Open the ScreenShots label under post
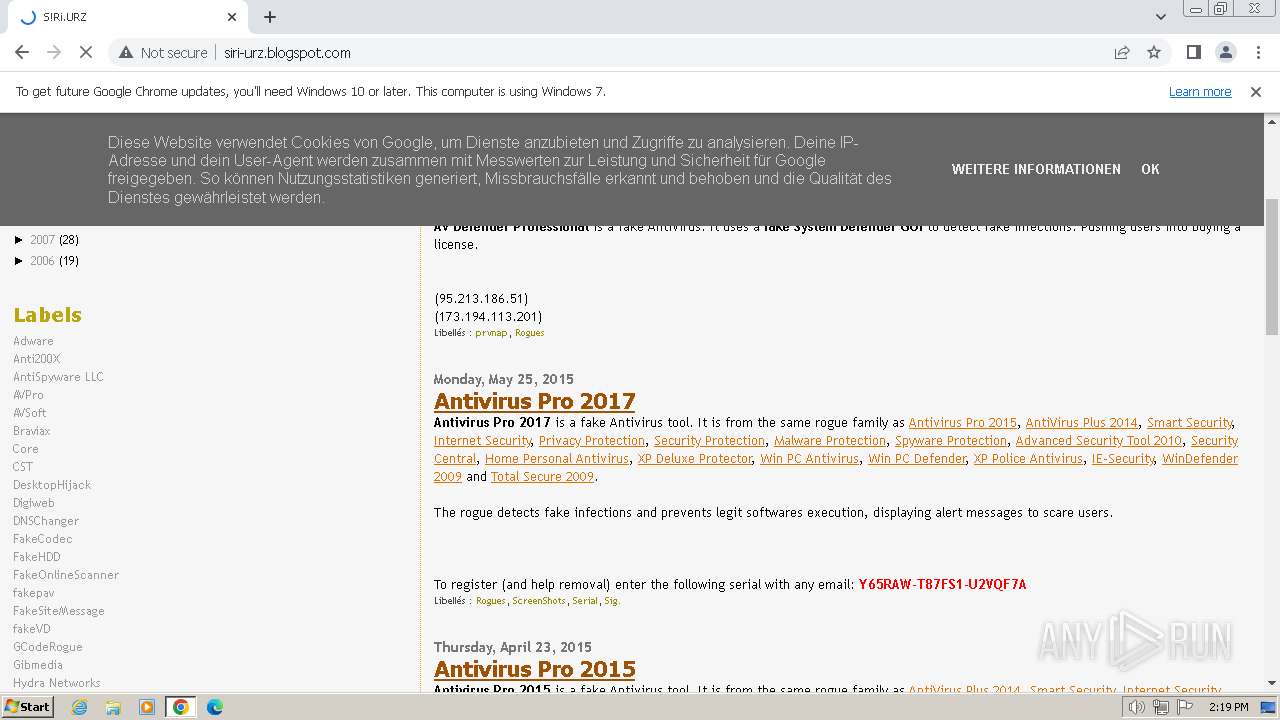 (539, 601)
